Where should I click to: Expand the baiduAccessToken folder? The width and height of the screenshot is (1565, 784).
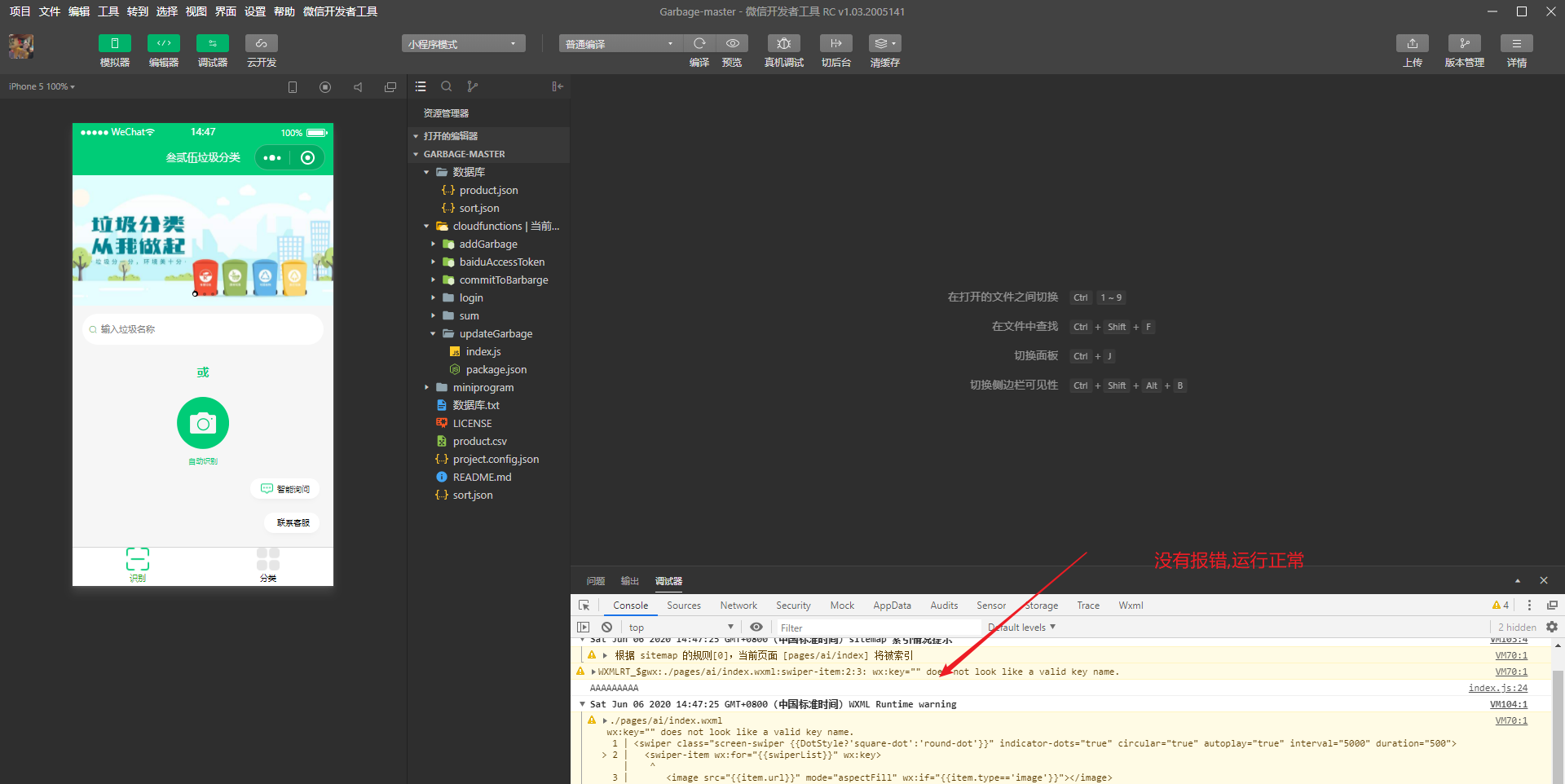[433, 262]
